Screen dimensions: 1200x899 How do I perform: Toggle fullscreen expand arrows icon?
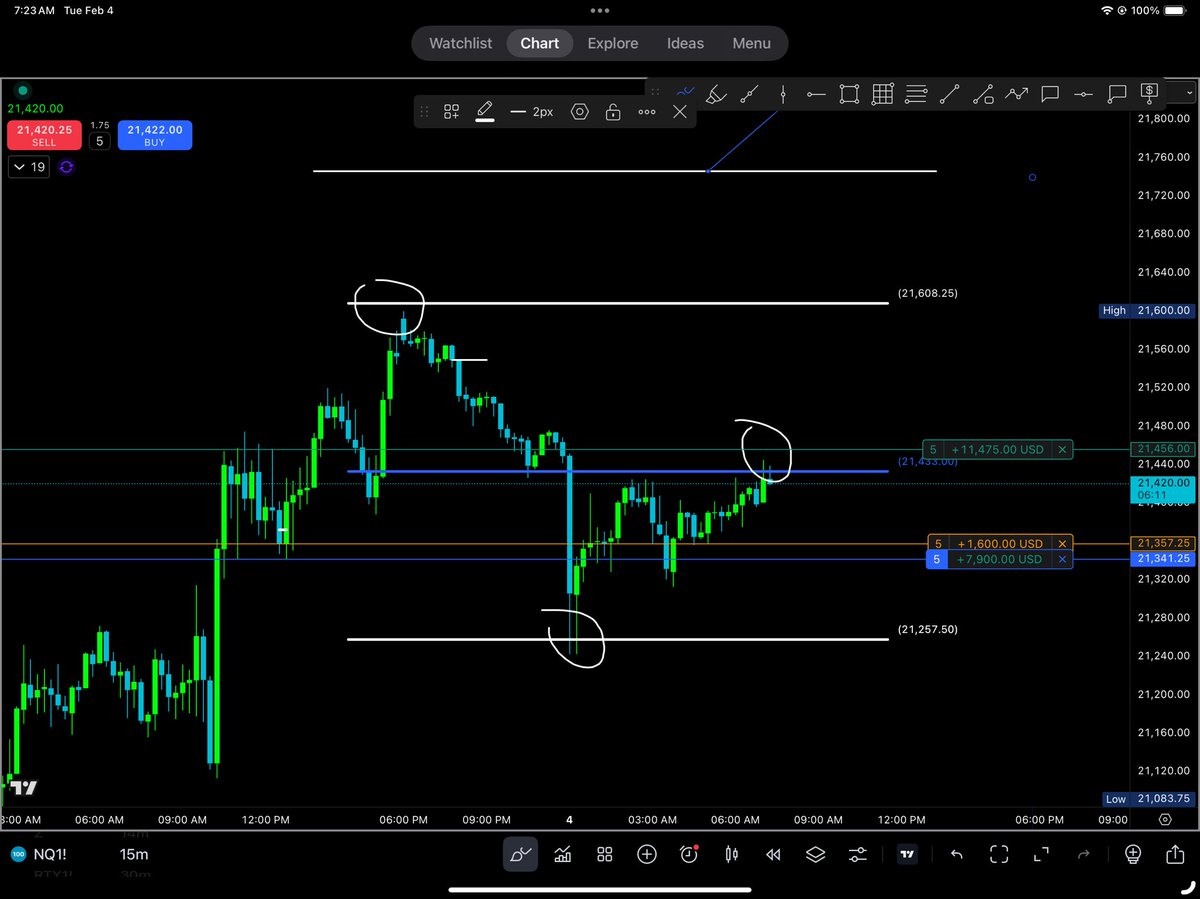coord(1041,854)
